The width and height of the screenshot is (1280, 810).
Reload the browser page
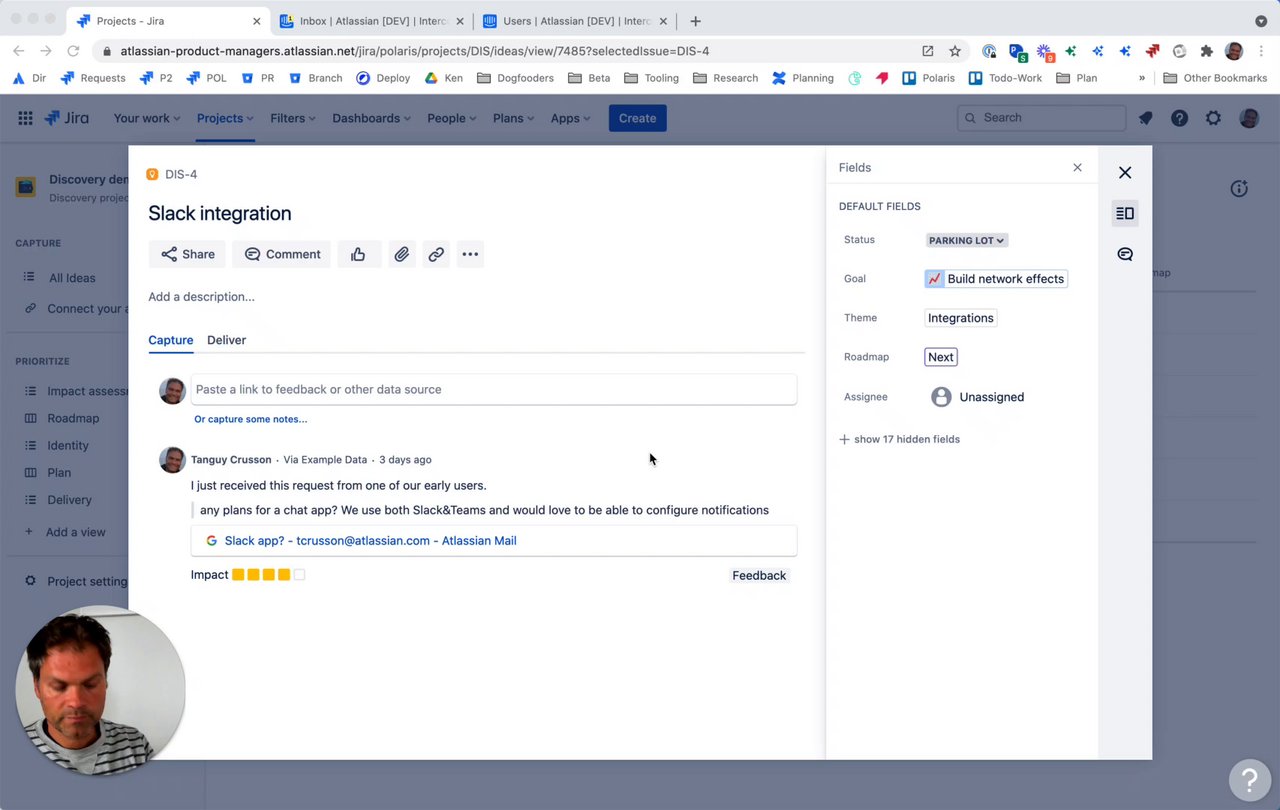[73, 51]
